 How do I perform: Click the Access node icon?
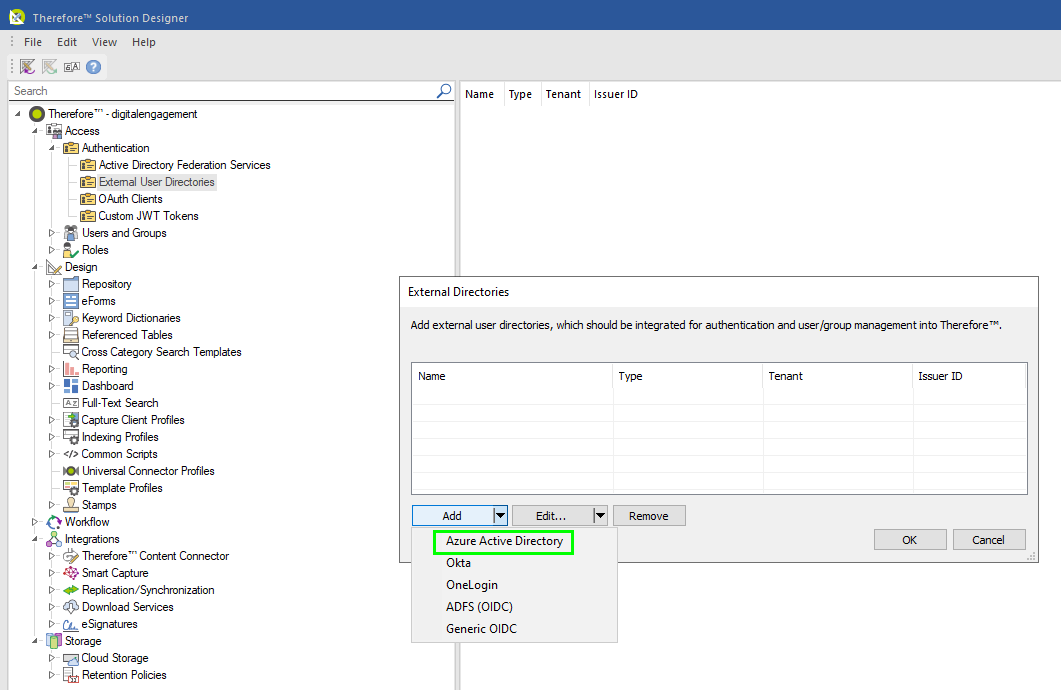point(54,131)
